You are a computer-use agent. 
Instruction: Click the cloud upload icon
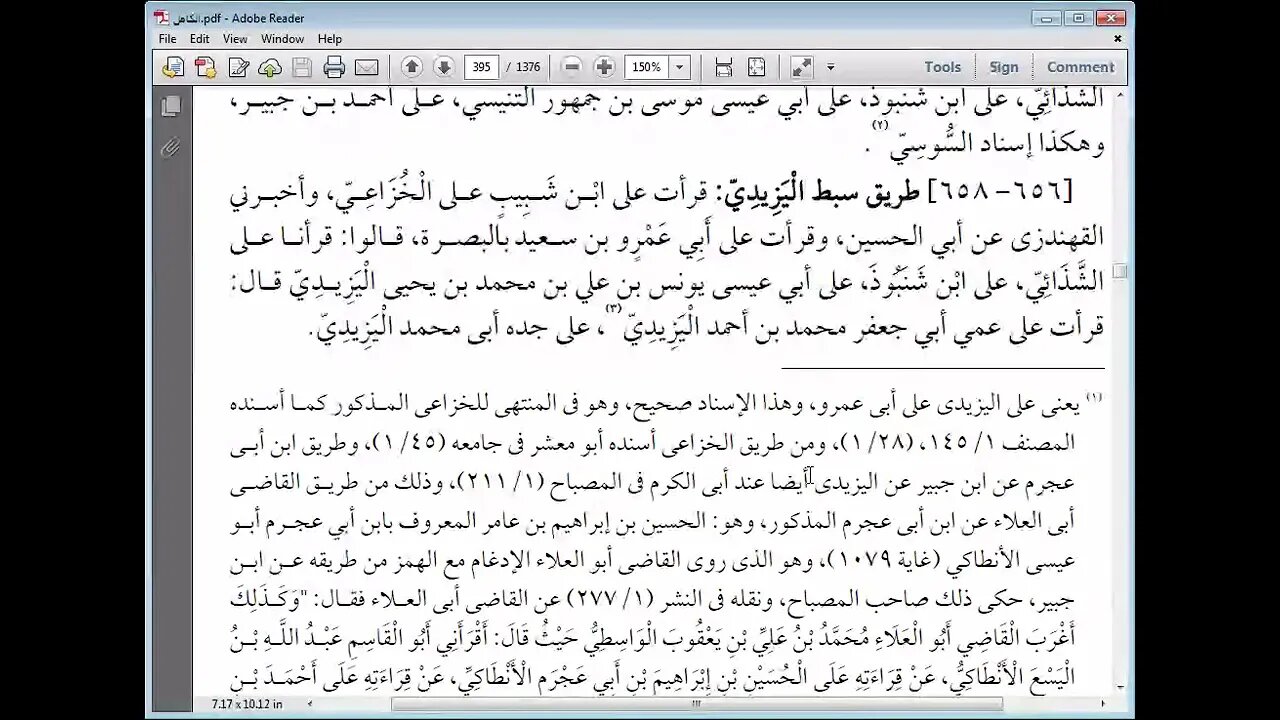[270, 67]
